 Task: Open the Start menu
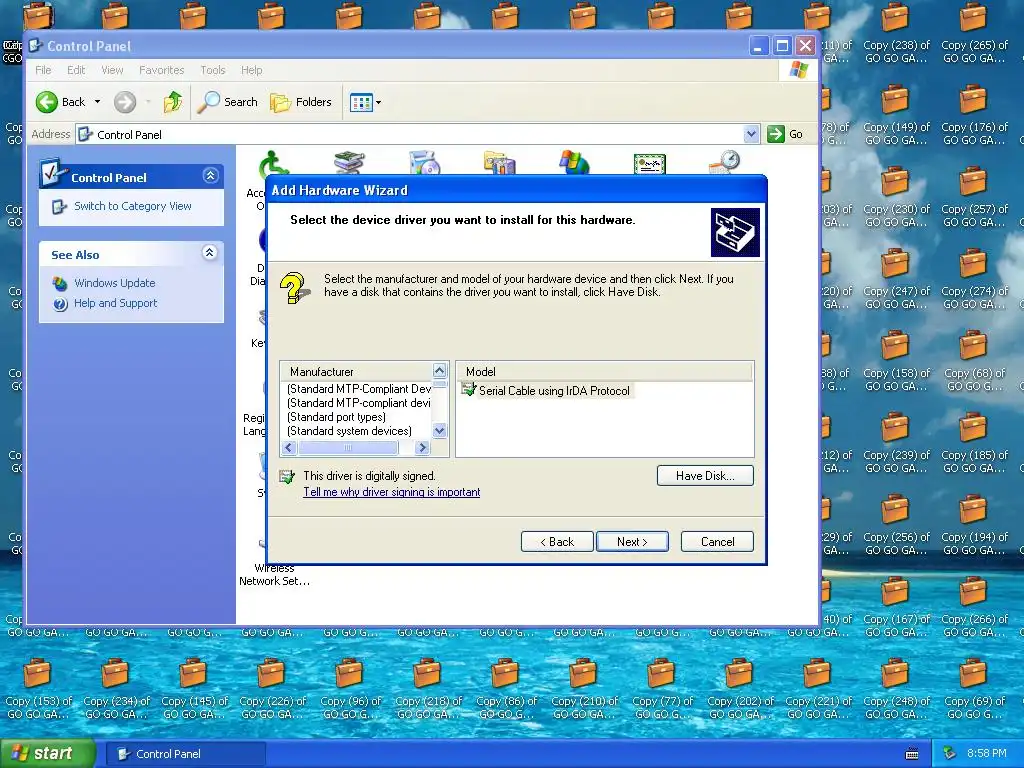click(x=46, y=754)
